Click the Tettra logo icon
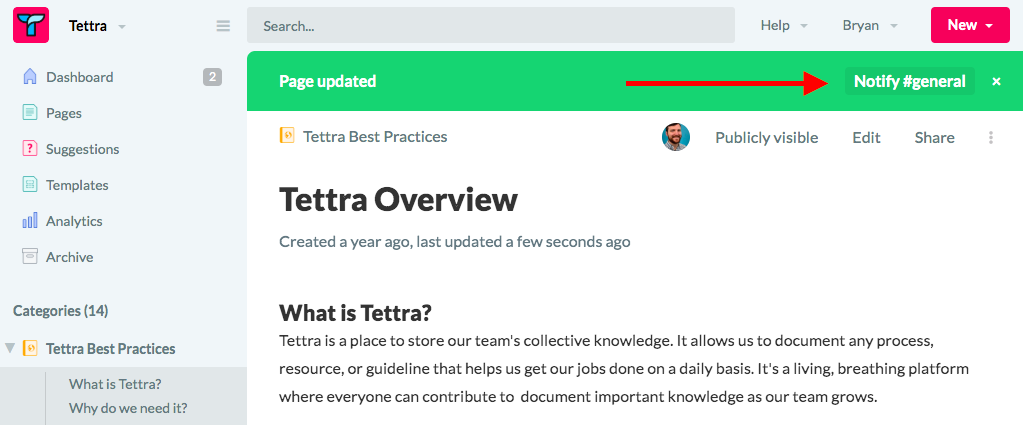The height and width of the screenshot is (425, 1023). point(31,25)
